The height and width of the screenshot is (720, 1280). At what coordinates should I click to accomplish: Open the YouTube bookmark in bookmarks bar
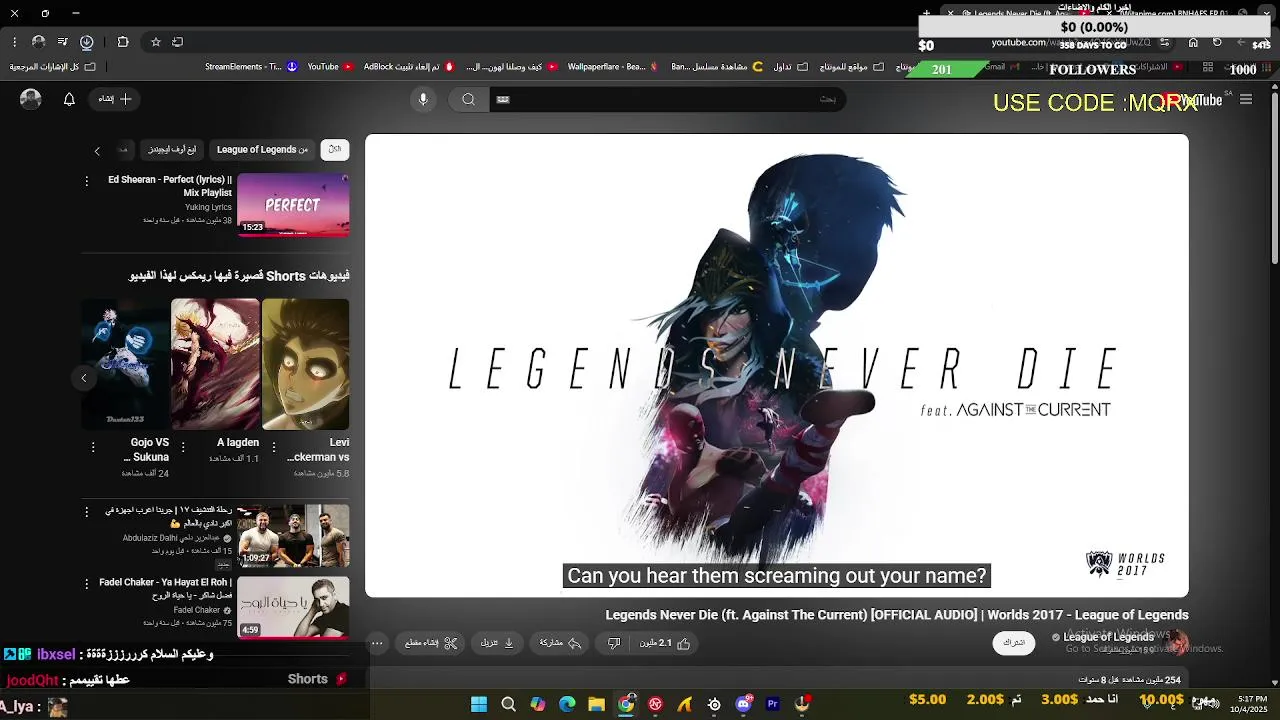[330, 67]
